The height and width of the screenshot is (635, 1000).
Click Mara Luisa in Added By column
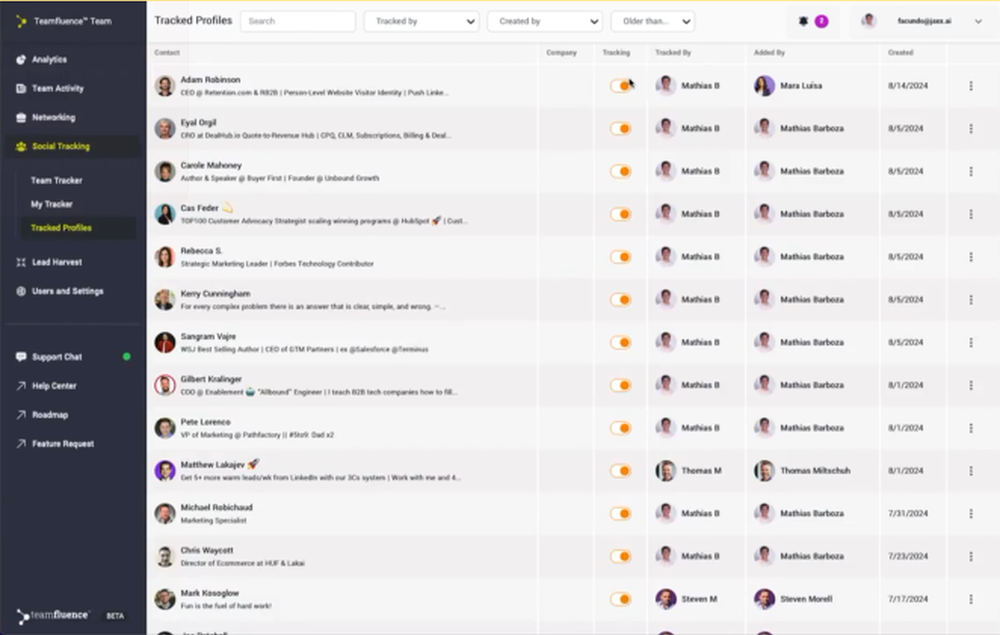pos(801,85)
